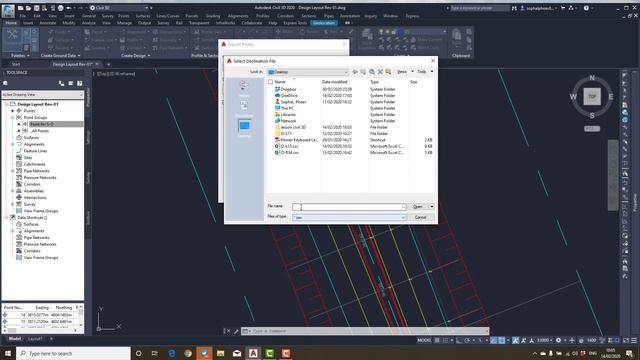Click Save icon in quick access toolbar
Viewport: 640px width, 360px height.
tap(37, 8)
